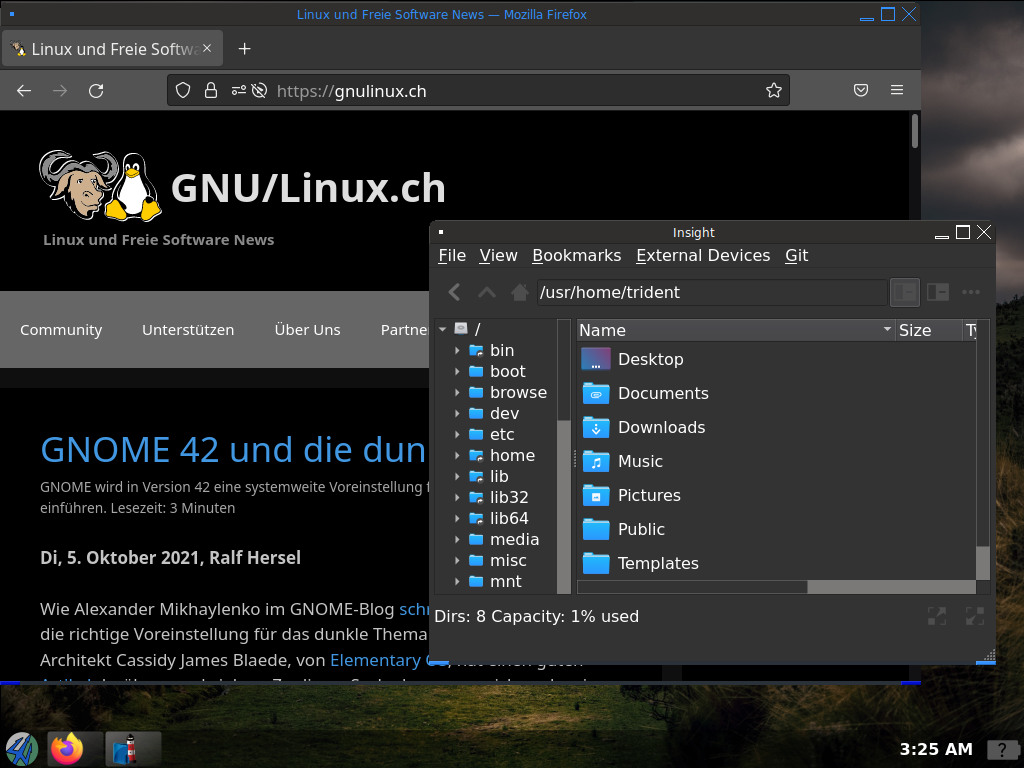Screen dimensions: 1024x768
Task: Bookmark this page with the star
Action: [x=774, y=90]
